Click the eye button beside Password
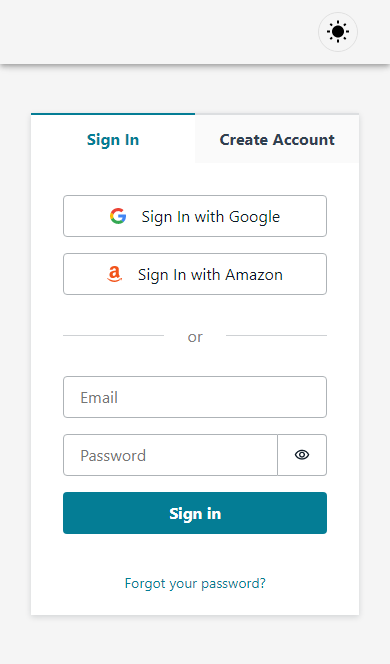 coord(302,455)
